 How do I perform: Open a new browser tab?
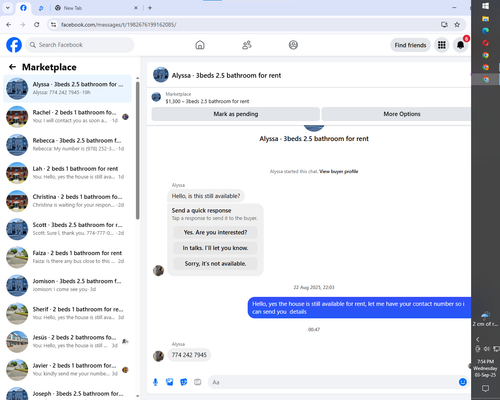150,8
